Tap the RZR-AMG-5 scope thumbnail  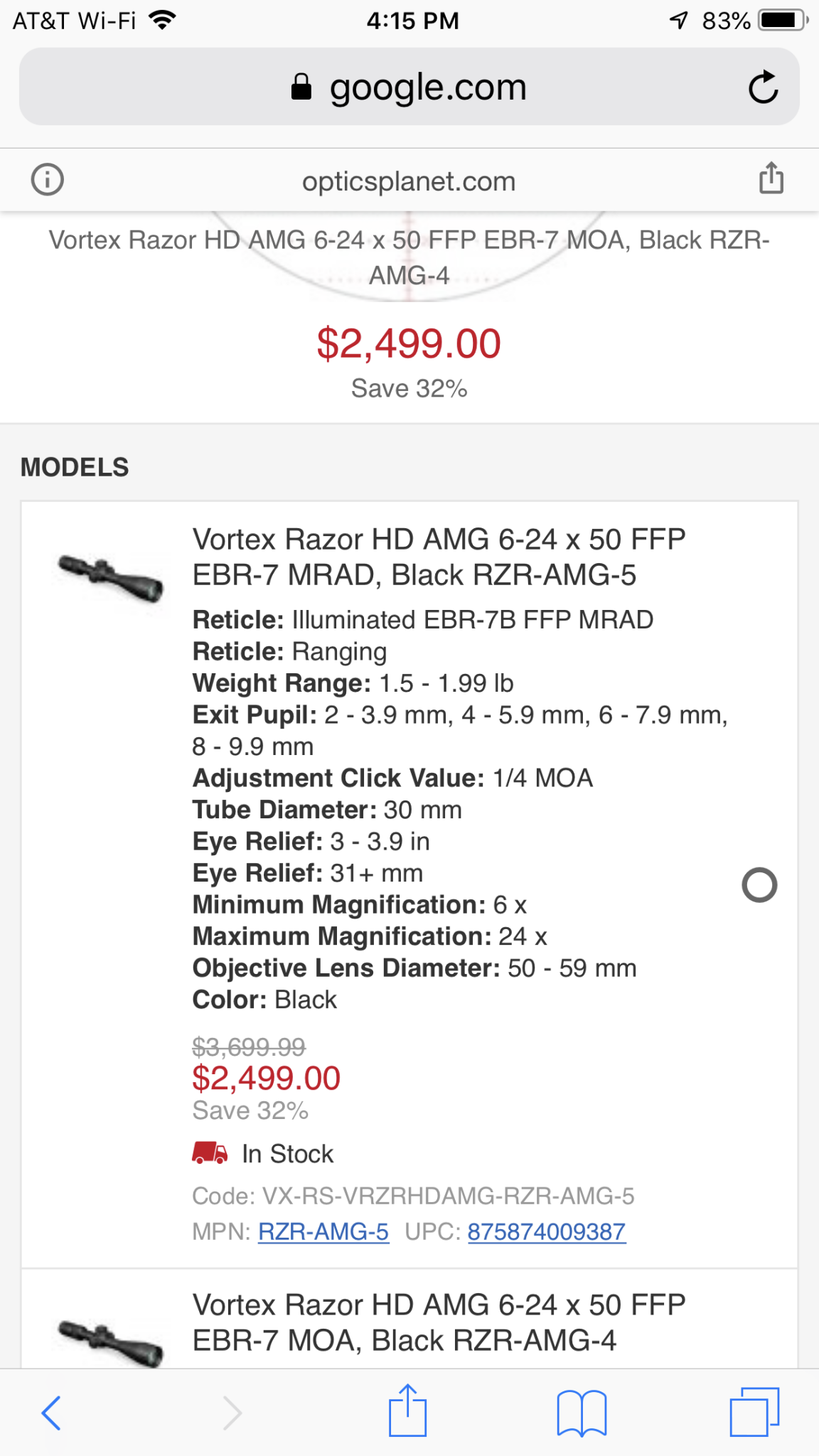pos(111,577)
